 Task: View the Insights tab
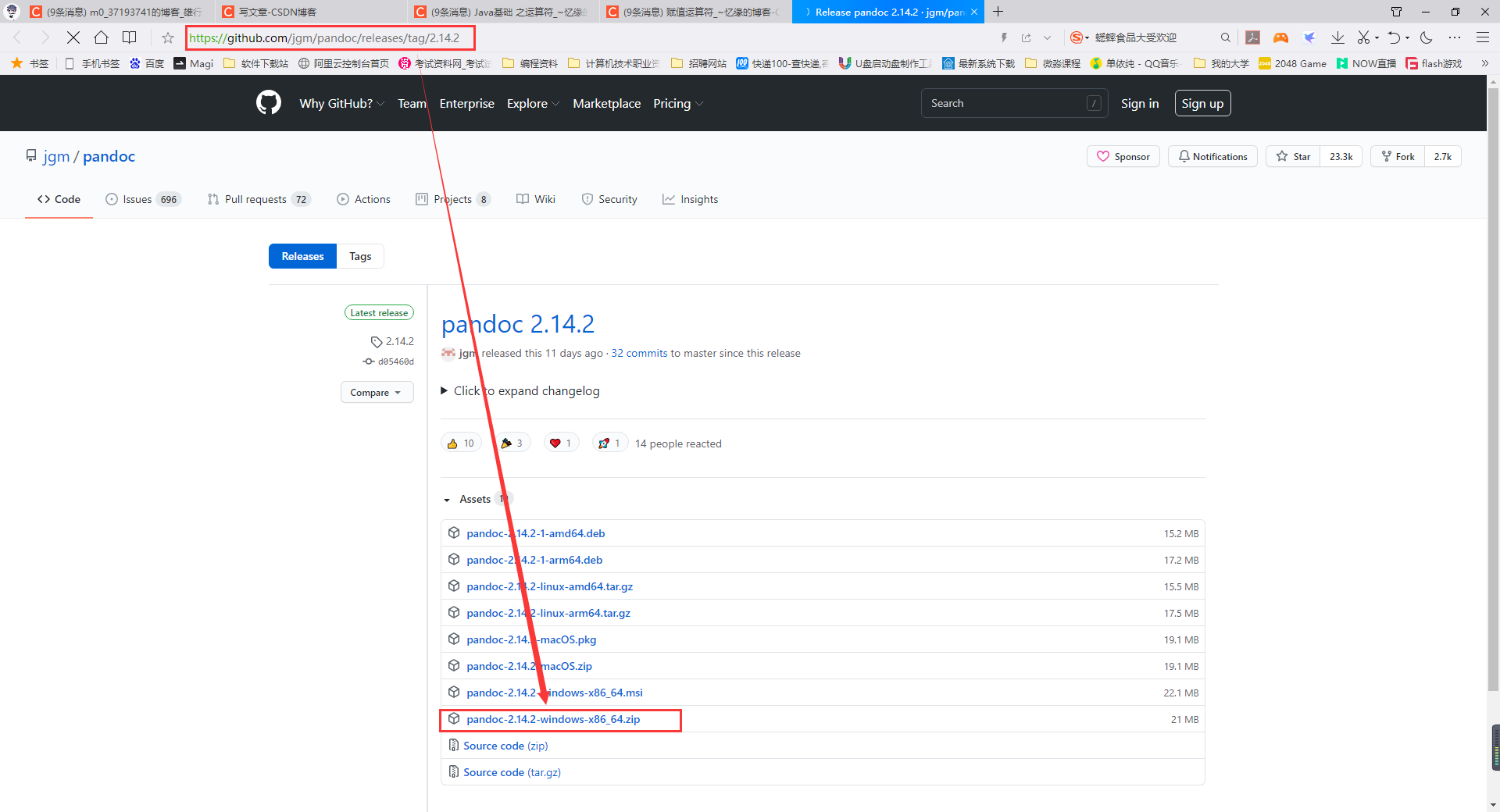tap(690, 199)
